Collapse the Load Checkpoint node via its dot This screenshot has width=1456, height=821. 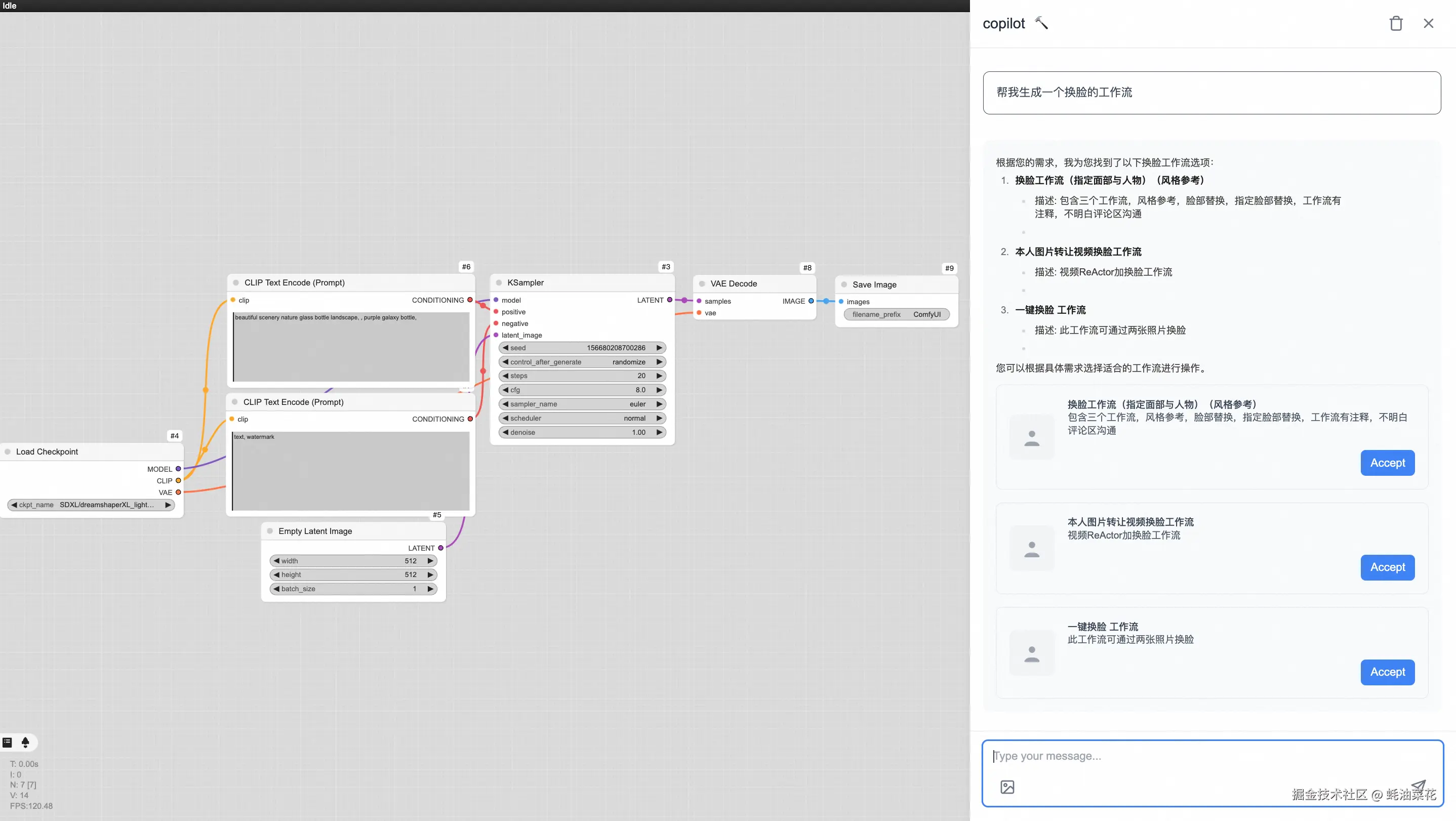(9, 451)
